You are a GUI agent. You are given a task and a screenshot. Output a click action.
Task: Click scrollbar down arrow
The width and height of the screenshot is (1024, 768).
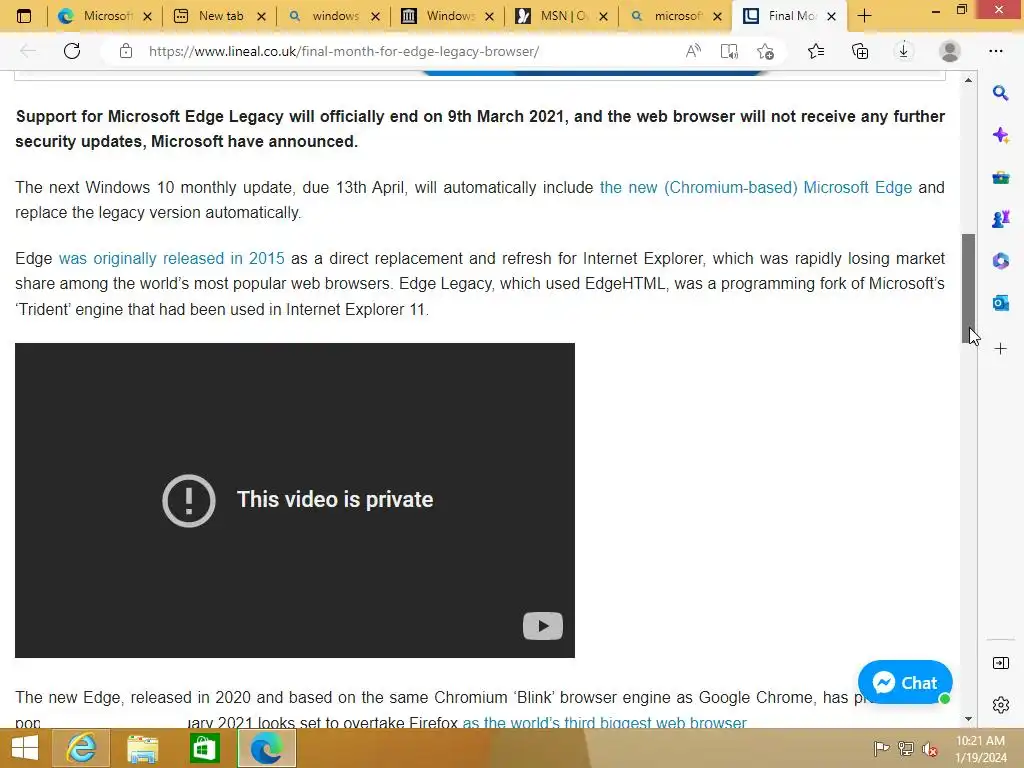tap(968, 719)
